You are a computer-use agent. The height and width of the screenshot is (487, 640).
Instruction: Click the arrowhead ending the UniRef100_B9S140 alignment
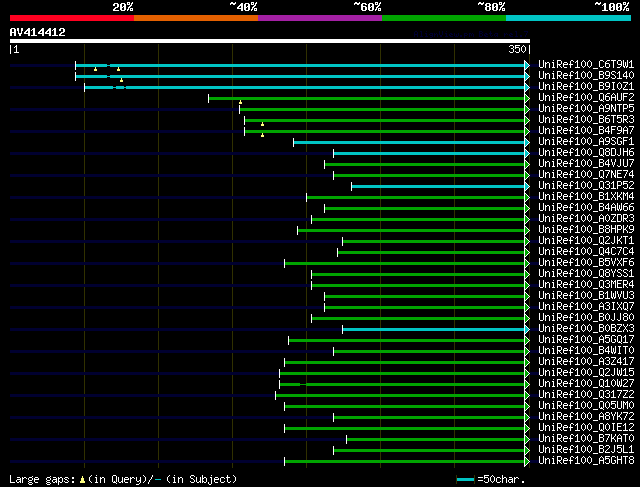pos(527,76)
